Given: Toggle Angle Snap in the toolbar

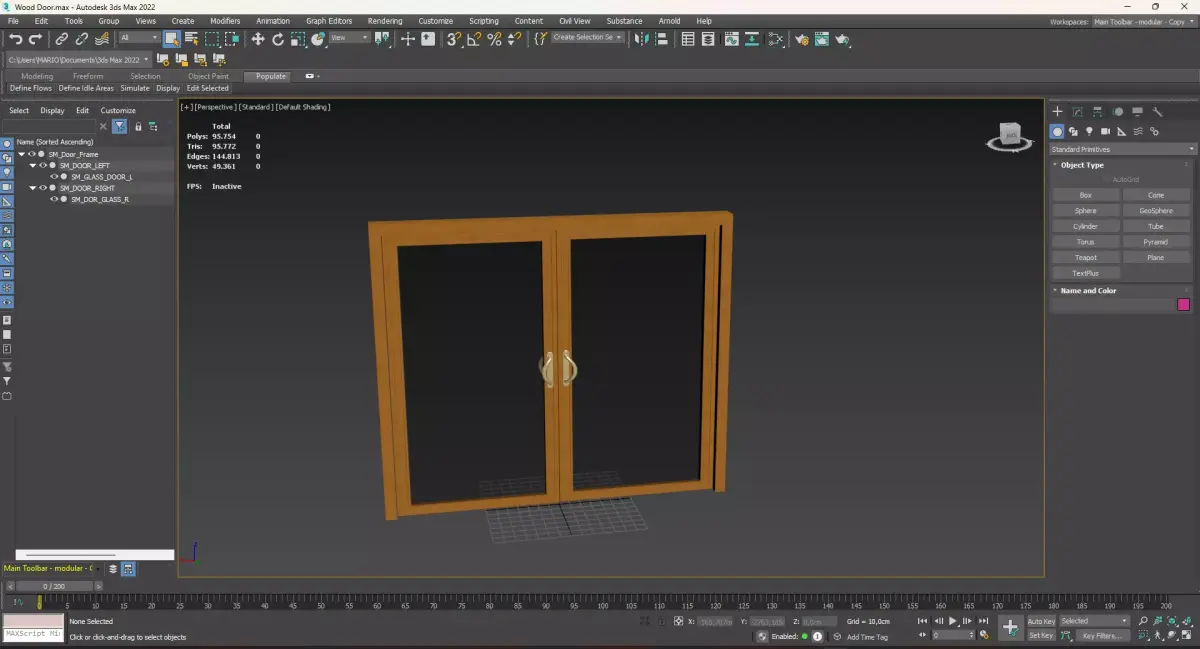Looking at the screenshot, I should point(474,39).
